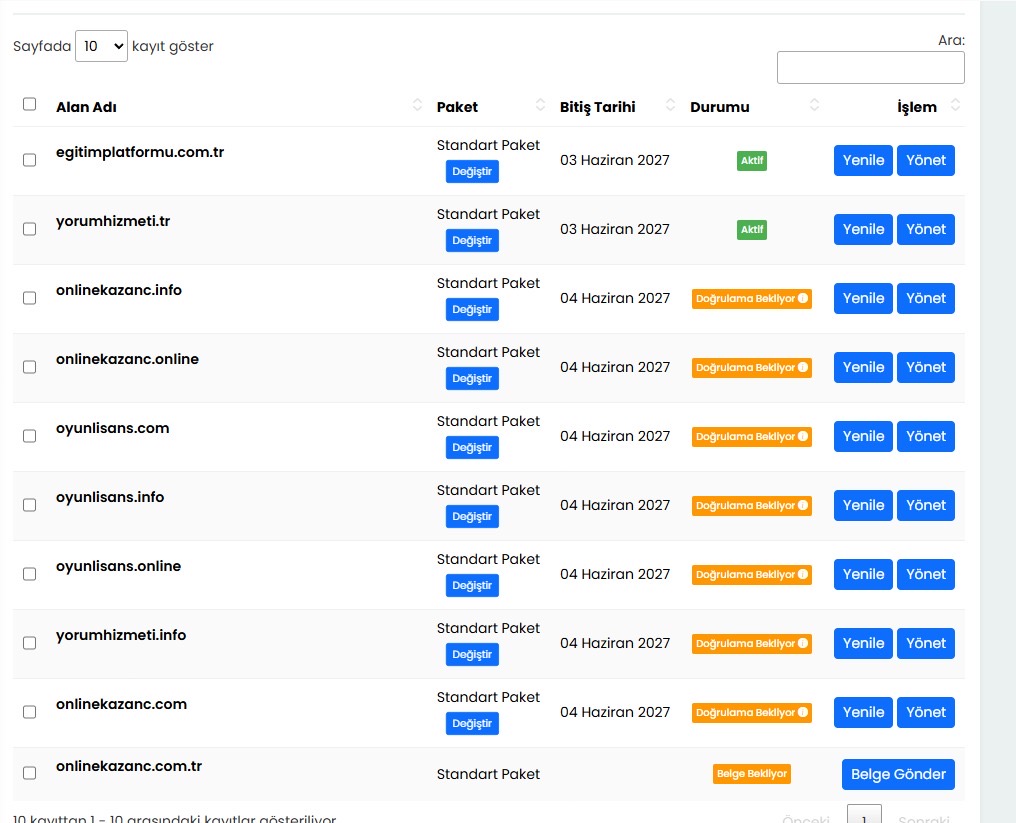Click Yenile in the oyunlisans.com row
This screenshot has height=823, width=1016.
(x=863, y=436)
